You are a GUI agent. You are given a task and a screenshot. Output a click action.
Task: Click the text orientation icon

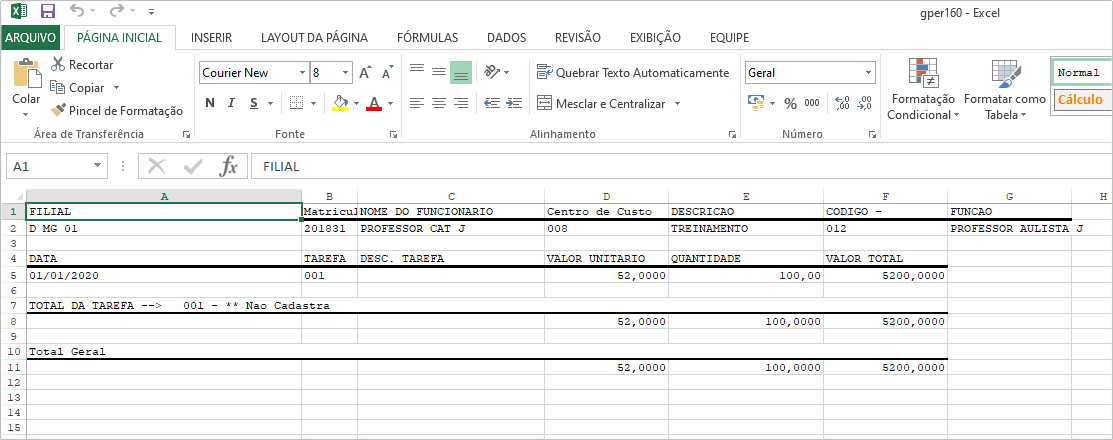click(x=492, y=72)
